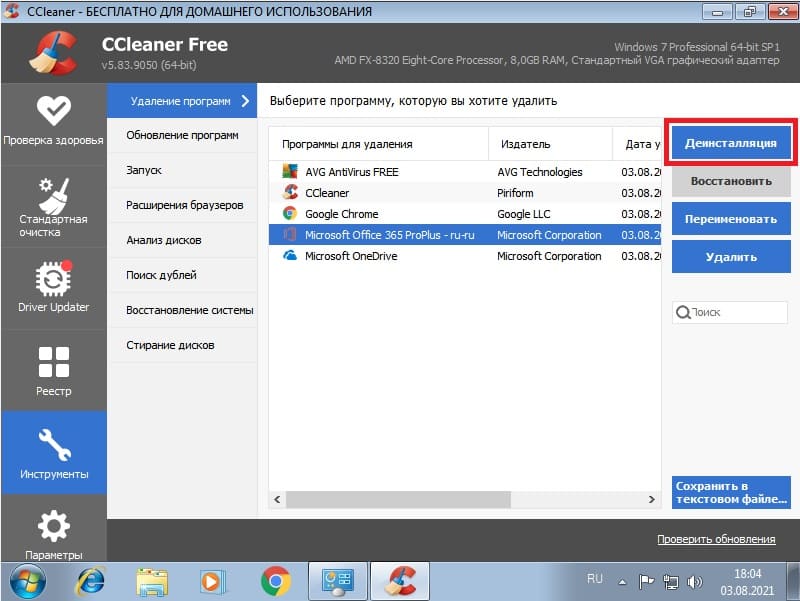The height and width of the screenshot is (601, 800).
Task: Click the search magnifier icon
Action: pos(683,312)
